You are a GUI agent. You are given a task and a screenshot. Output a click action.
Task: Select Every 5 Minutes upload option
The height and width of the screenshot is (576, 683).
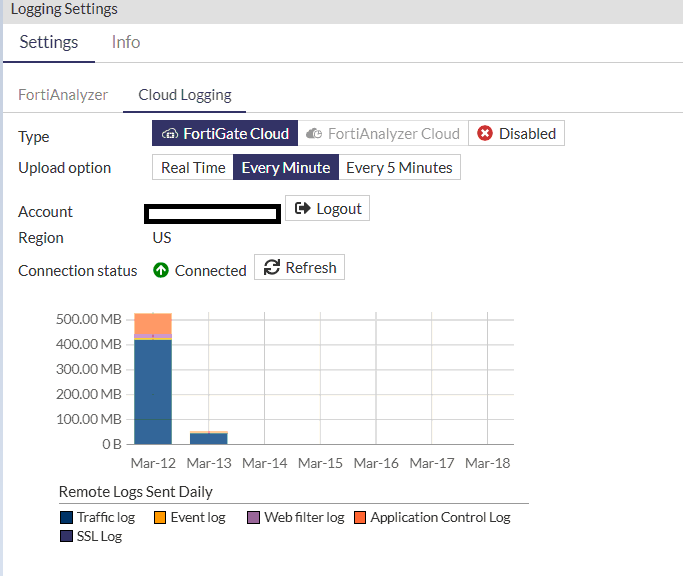point(399,167)
